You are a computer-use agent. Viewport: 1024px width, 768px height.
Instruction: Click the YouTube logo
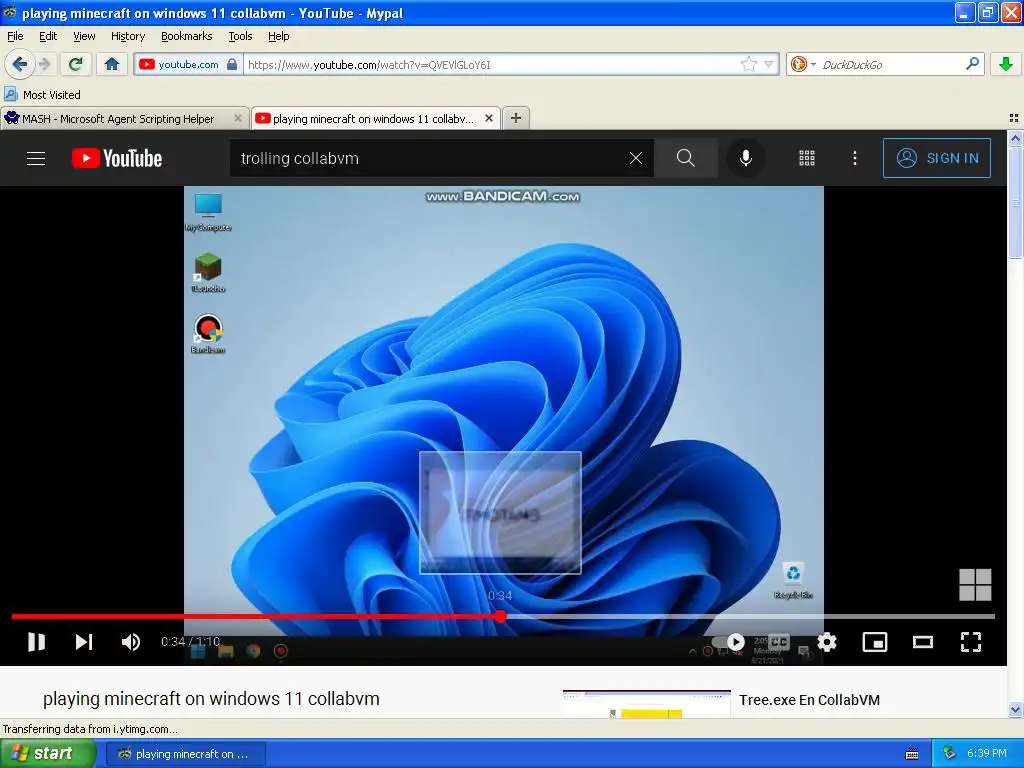(x=117, y=158)
